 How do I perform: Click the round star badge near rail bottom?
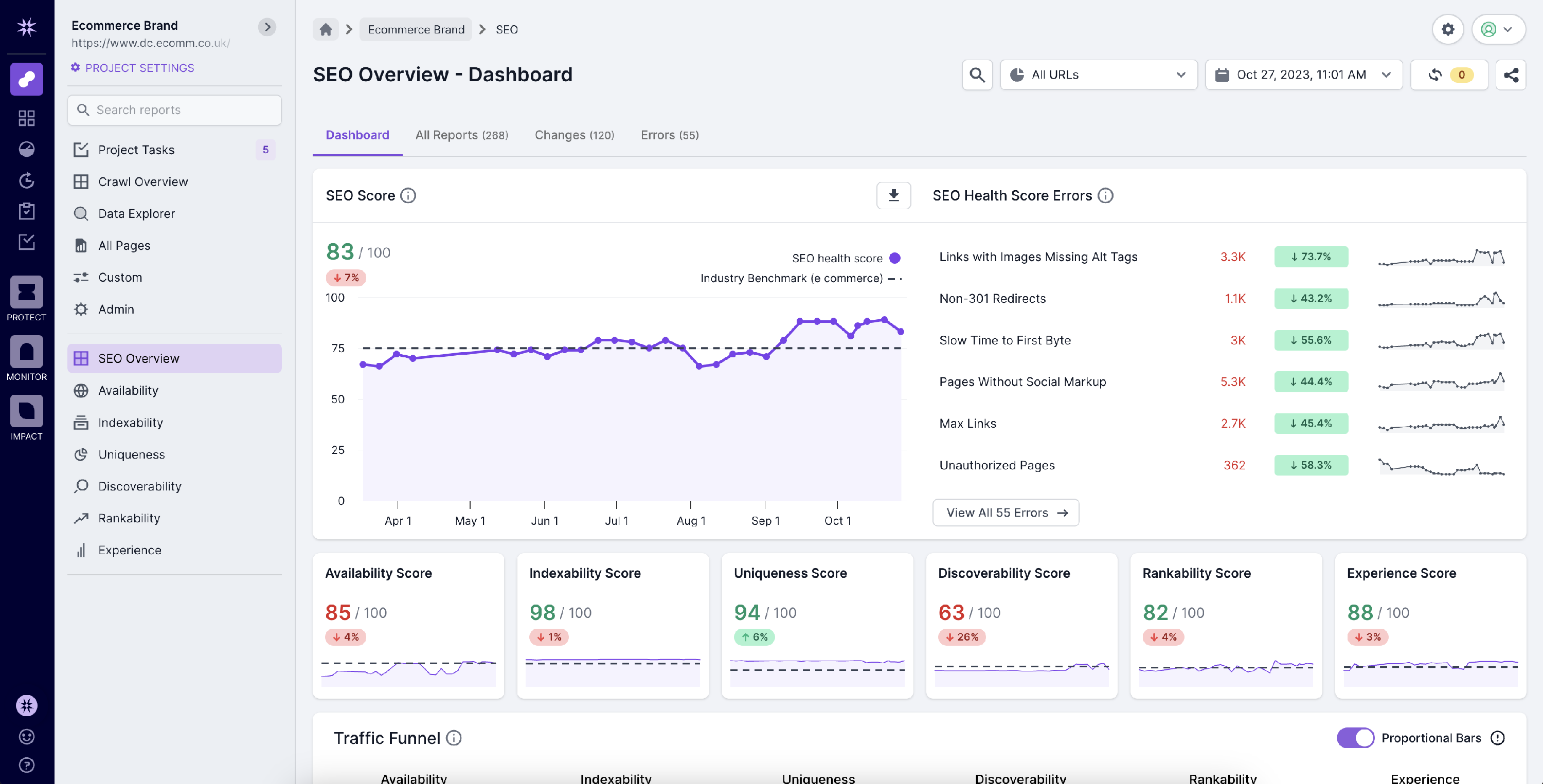(26, 705)
